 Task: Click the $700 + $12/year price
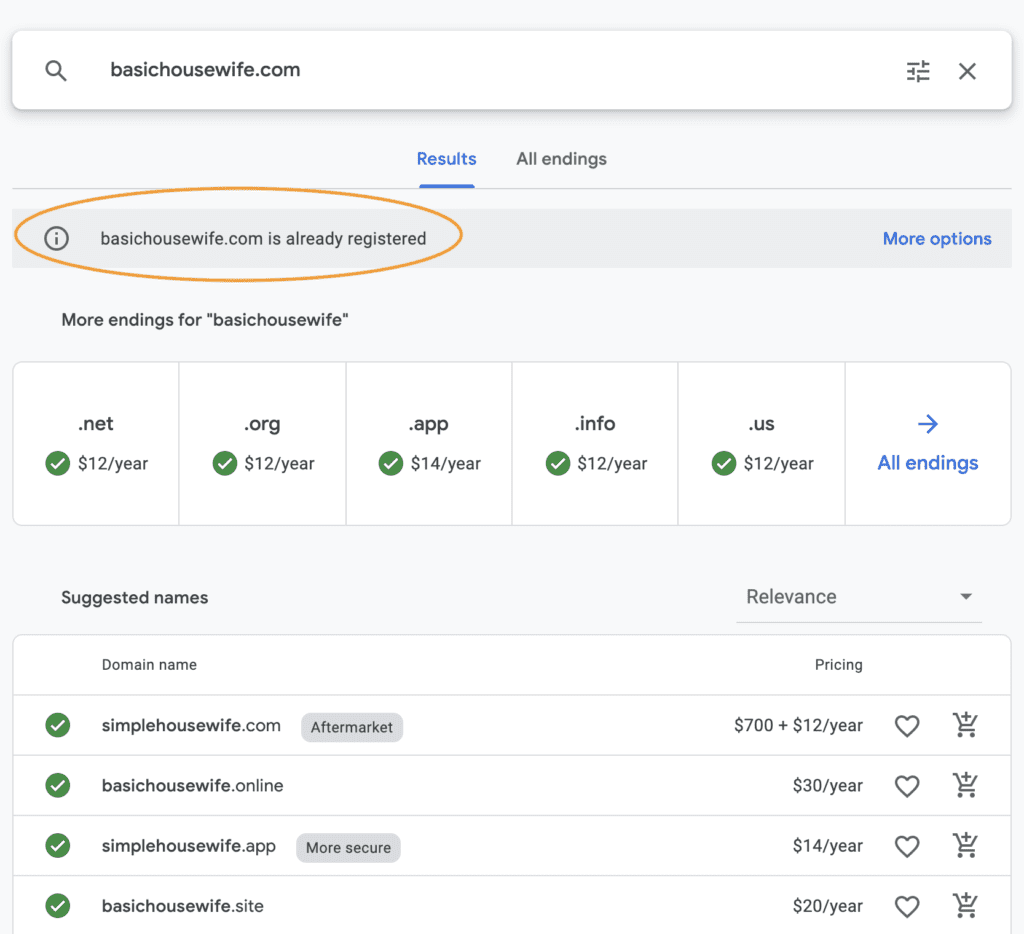[798, 726]
